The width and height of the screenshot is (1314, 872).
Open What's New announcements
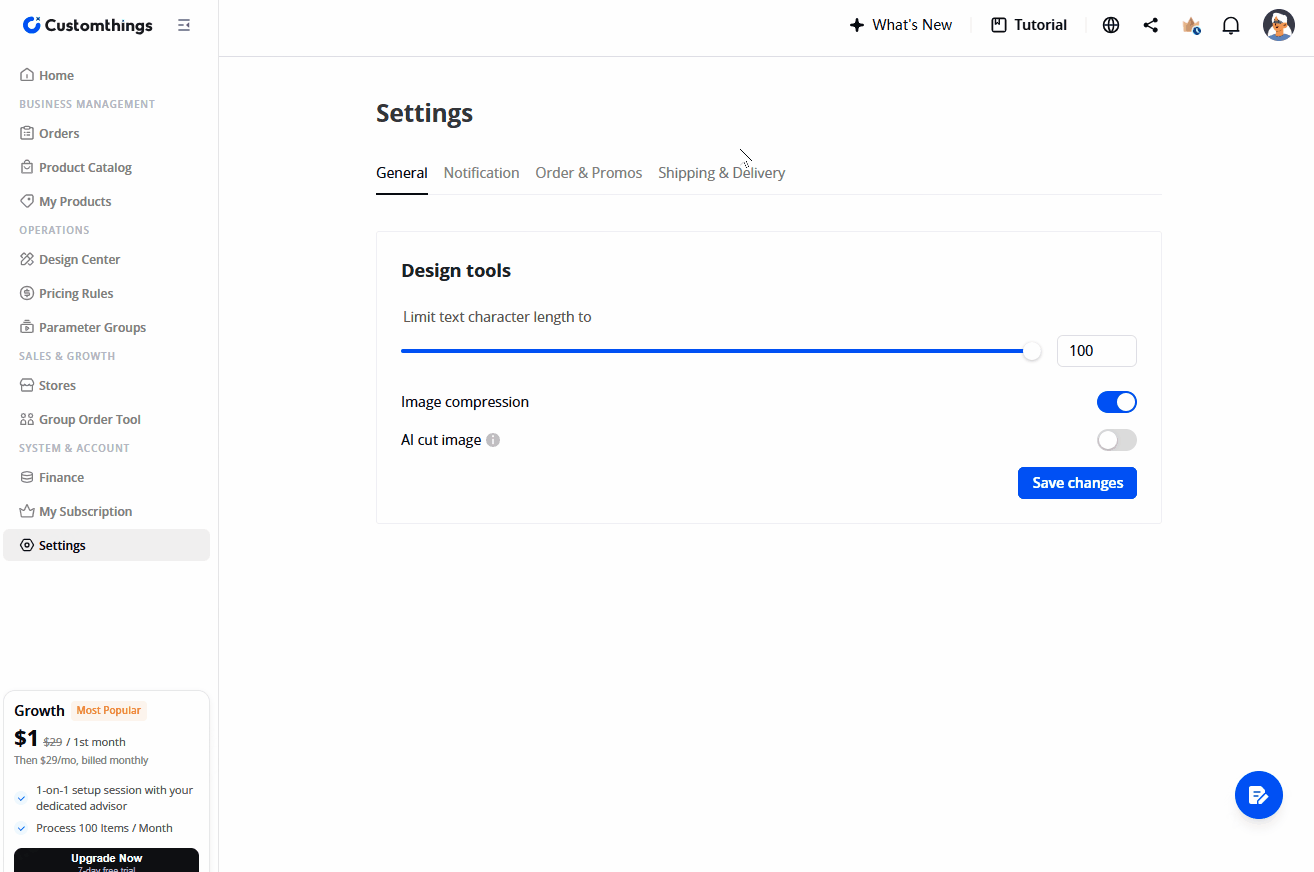[900, 25]
